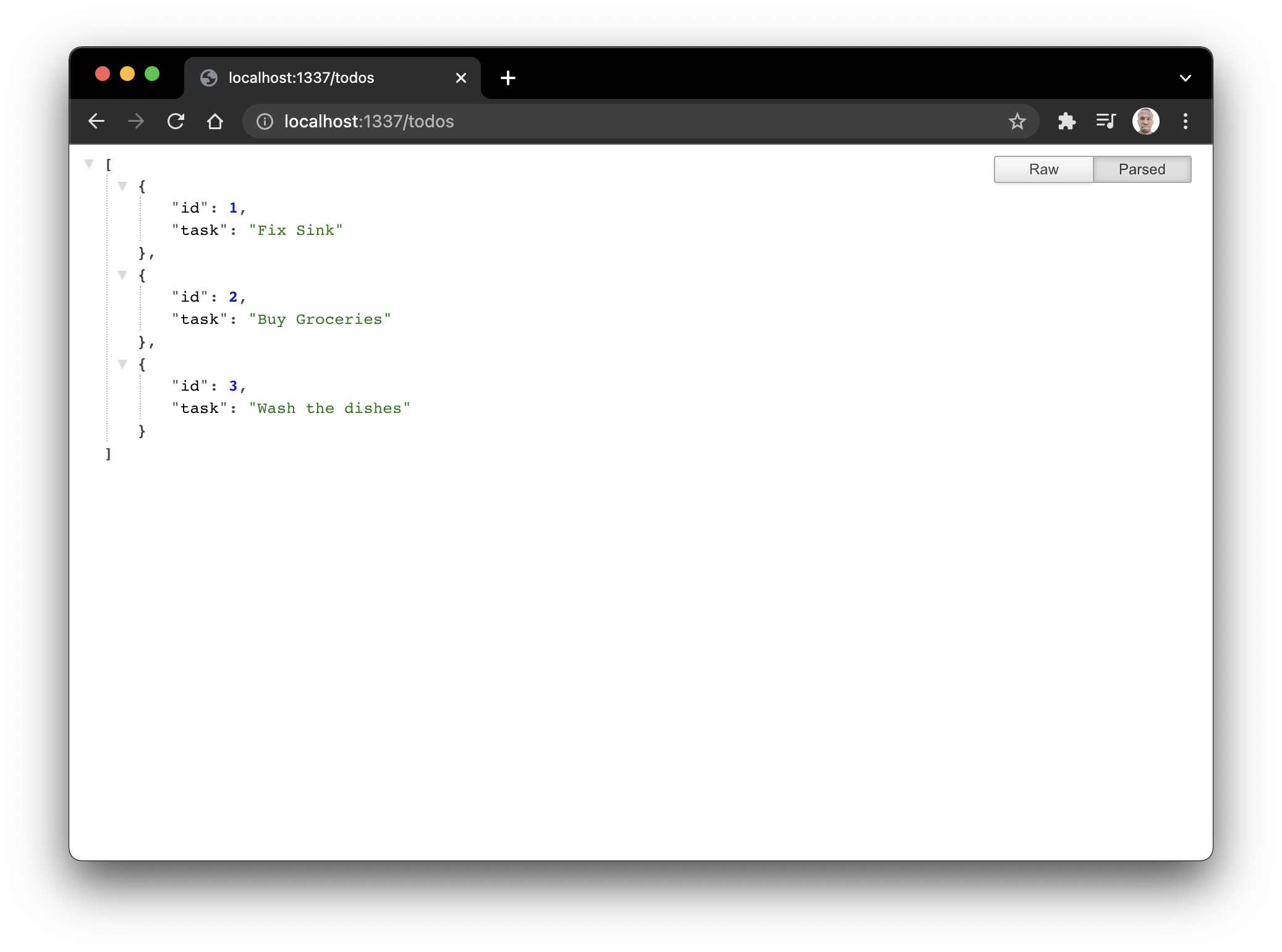This screenshot has width=1282, height=952.
Task: Switch JSON view to Raw
Action: click(1043, 169)
